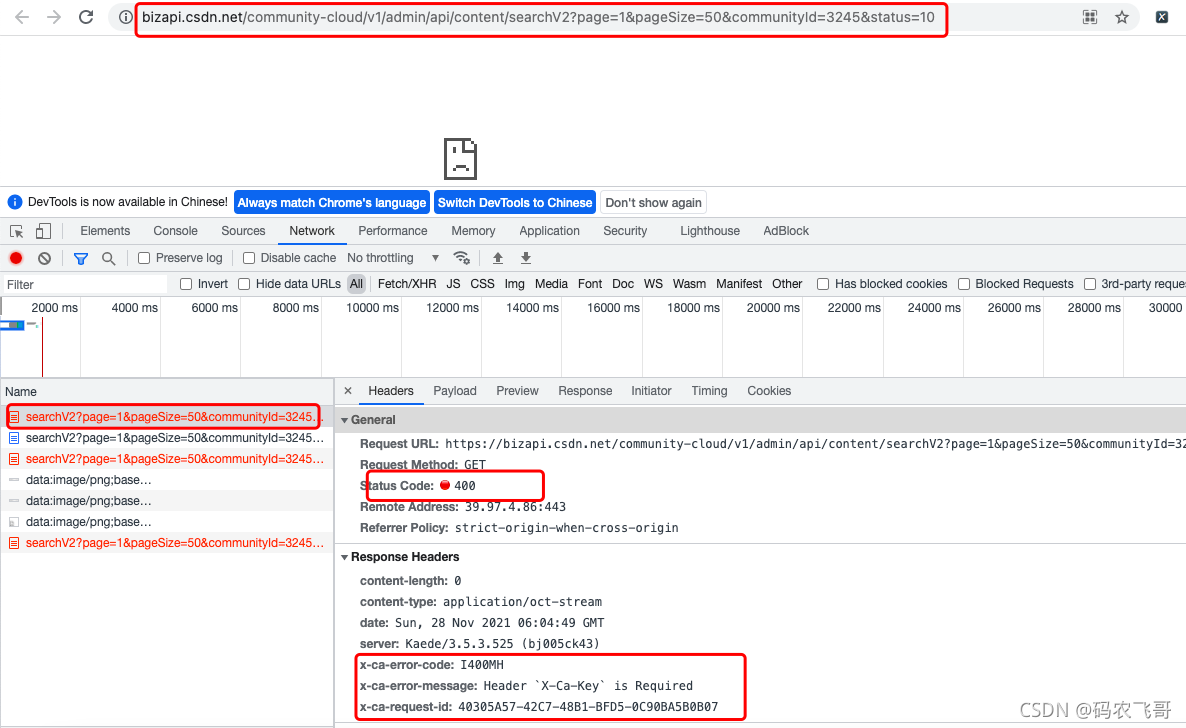Close the request details pane
This screenshot has width=1186, height=728.
[348, 390]
